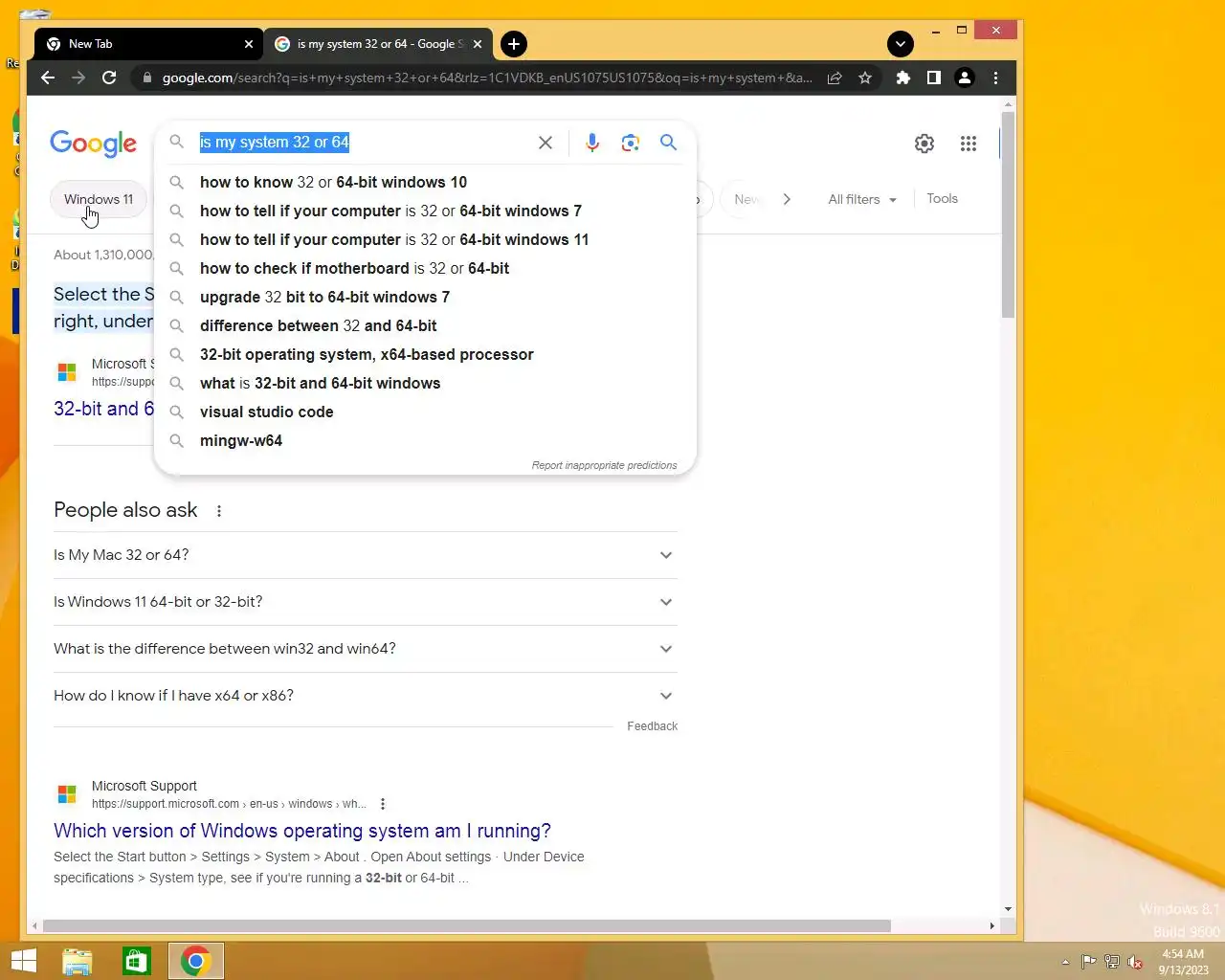This screenshot has height=980, width=1225.
Task: Click the address bar URL
Action: (x=486, y=78)
